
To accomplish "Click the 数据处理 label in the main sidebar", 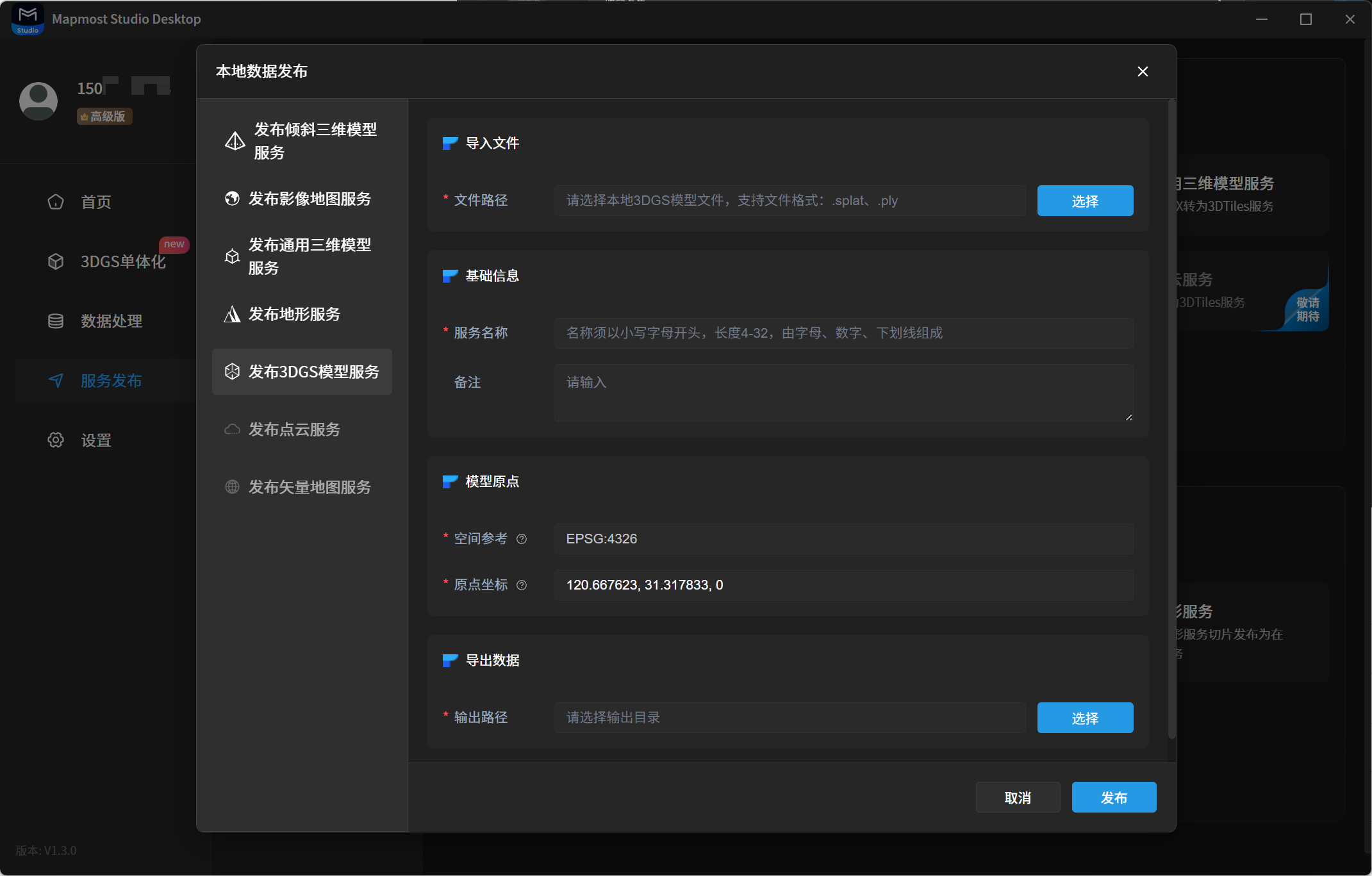I will (x=112, y=321).
